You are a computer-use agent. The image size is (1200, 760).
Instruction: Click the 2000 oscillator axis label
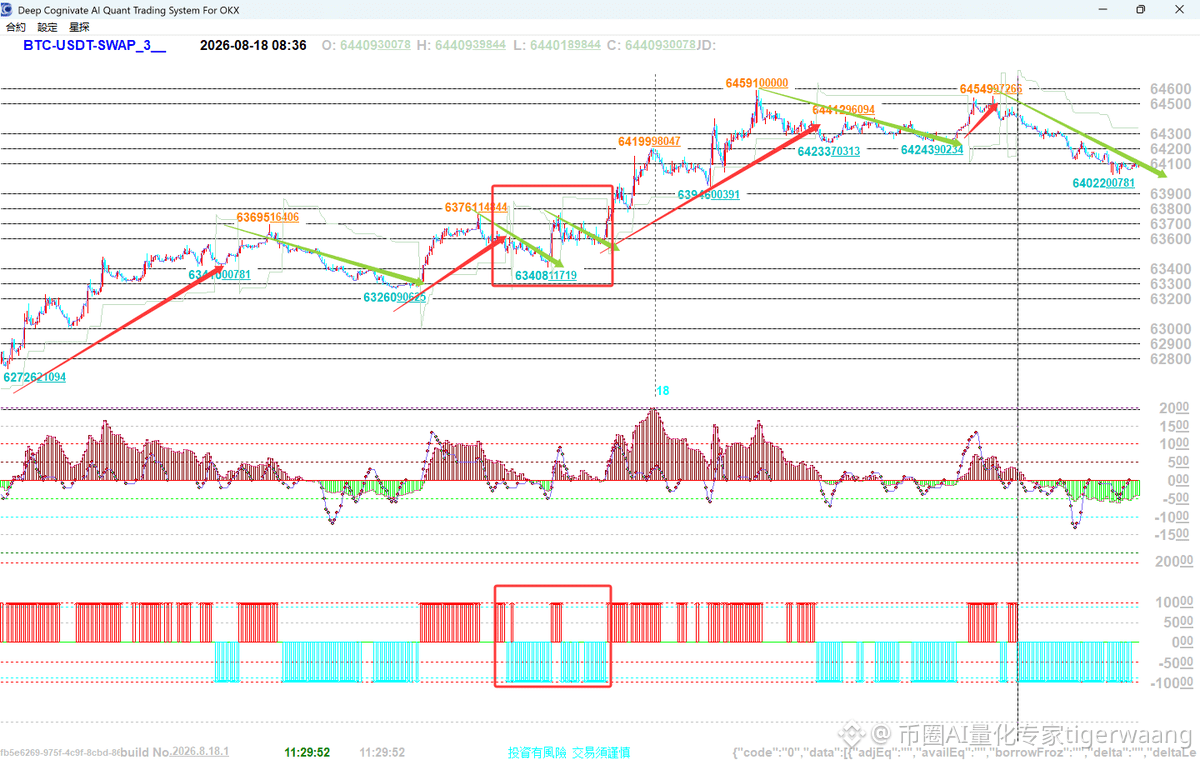(x=1174, y=409)
